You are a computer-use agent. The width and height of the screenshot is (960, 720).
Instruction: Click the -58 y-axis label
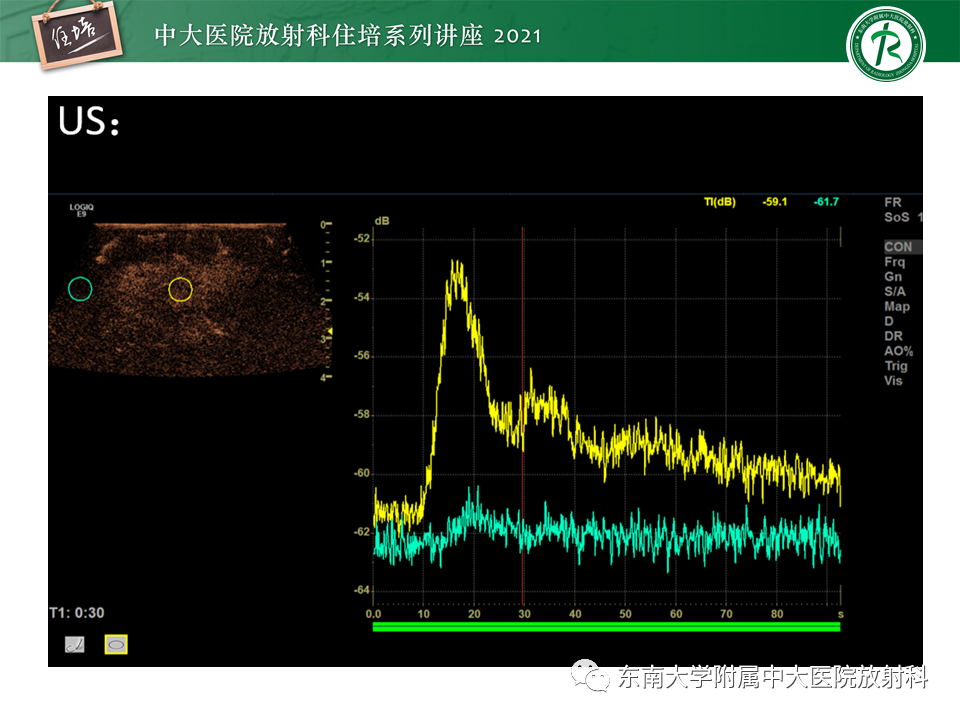click(362, 414)
